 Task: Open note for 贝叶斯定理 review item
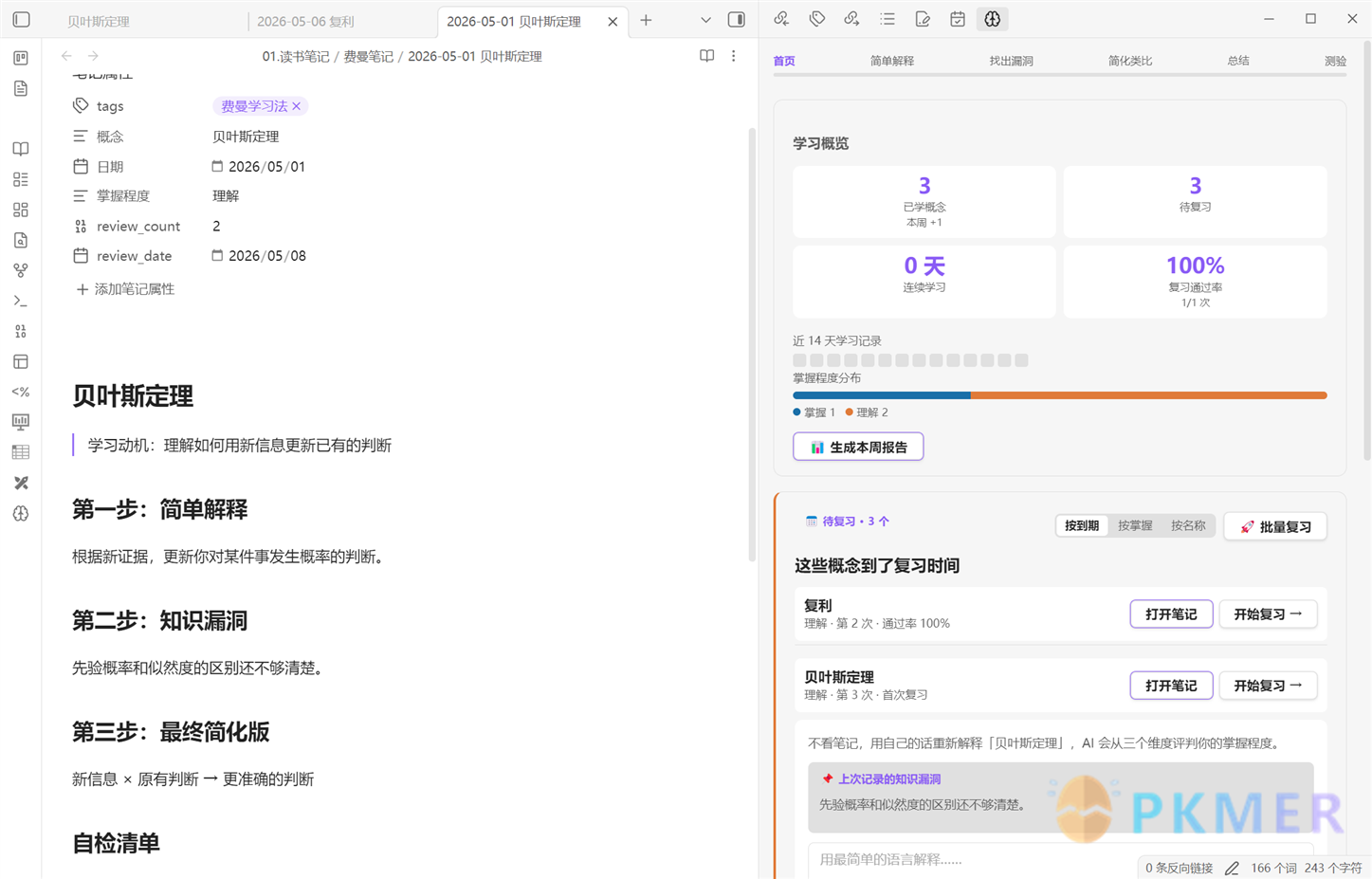[x=1171, y=686]
